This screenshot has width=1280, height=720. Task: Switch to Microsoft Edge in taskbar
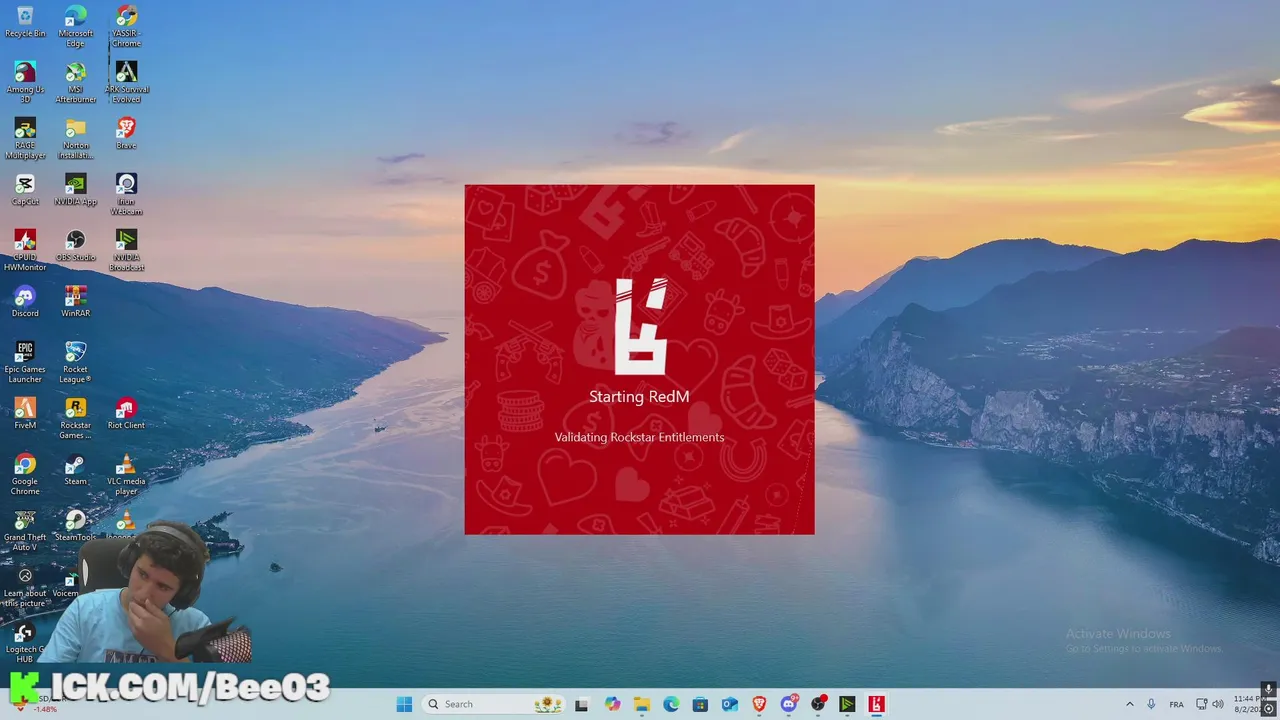click(671, 704)
